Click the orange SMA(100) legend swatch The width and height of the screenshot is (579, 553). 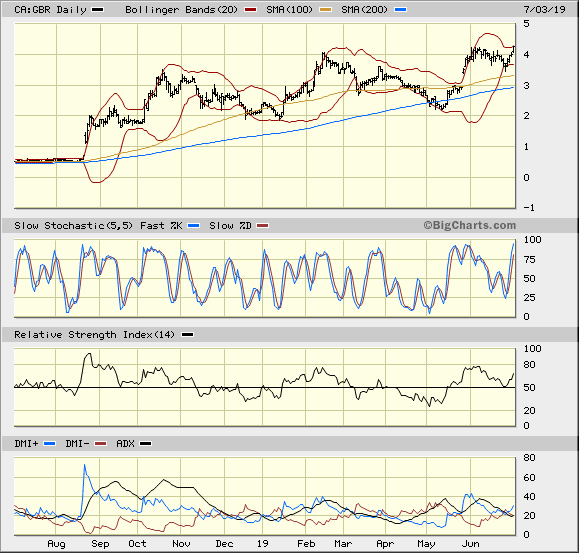325,10
